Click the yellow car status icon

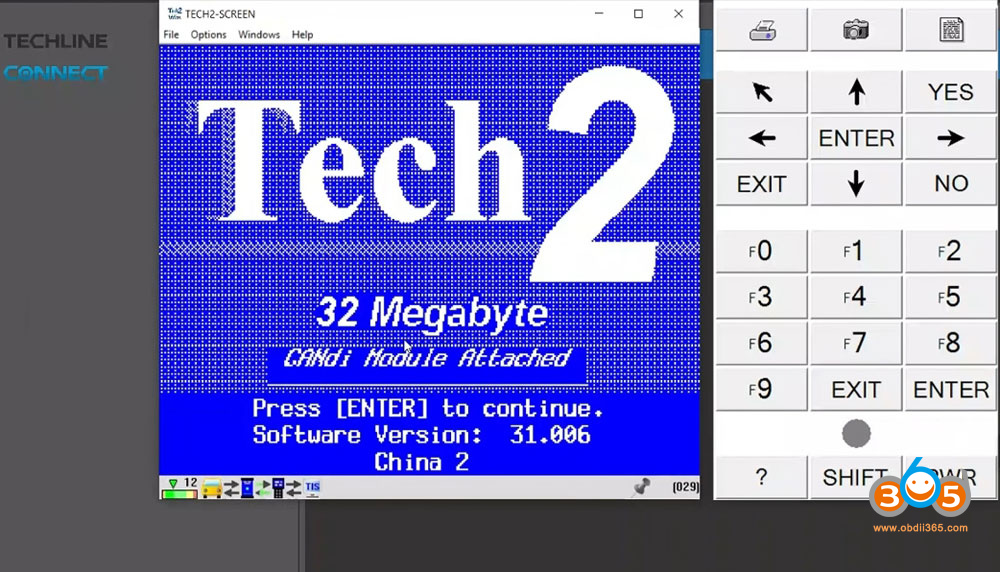[x=212, y=488]
